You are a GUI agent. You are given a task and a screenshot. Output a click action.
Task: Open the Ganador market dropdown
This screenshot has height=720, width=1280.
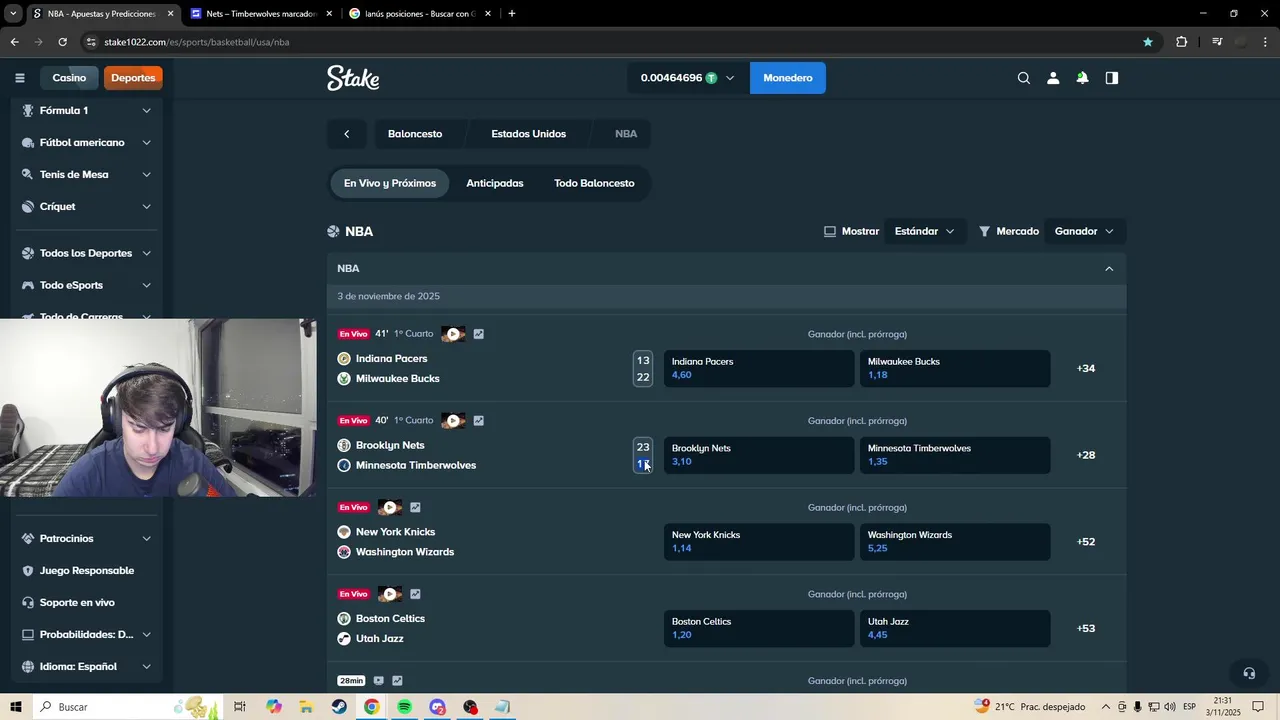click(x=1085, y=231)
